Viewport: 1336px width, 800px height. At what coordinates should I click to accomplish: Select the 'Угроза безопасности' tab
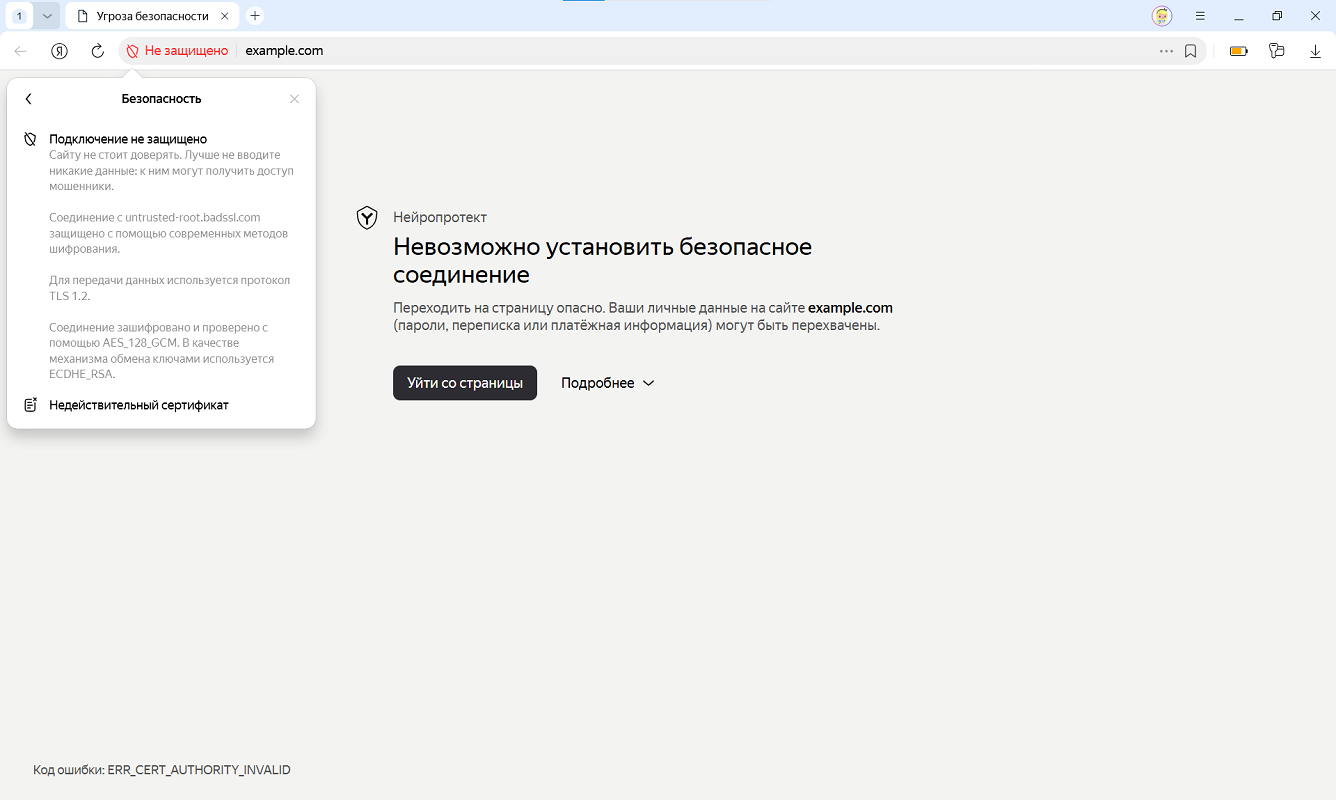pyautogui.click(x=150, y=16)
